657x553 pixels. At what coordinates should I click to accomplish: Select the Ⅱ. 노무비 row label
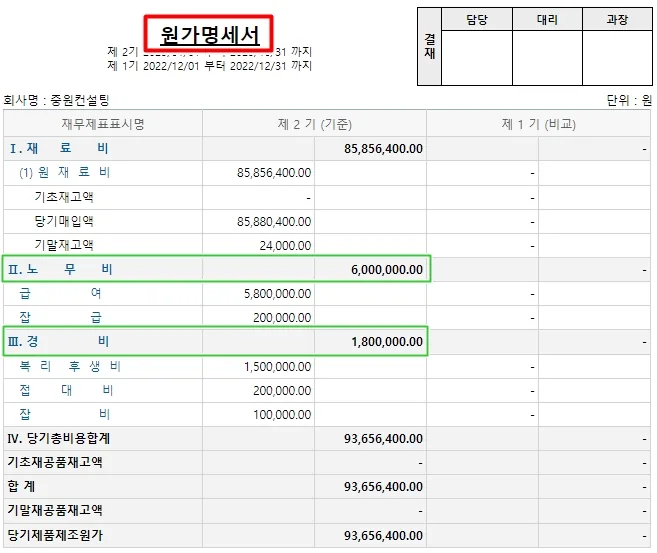(60, 269)
